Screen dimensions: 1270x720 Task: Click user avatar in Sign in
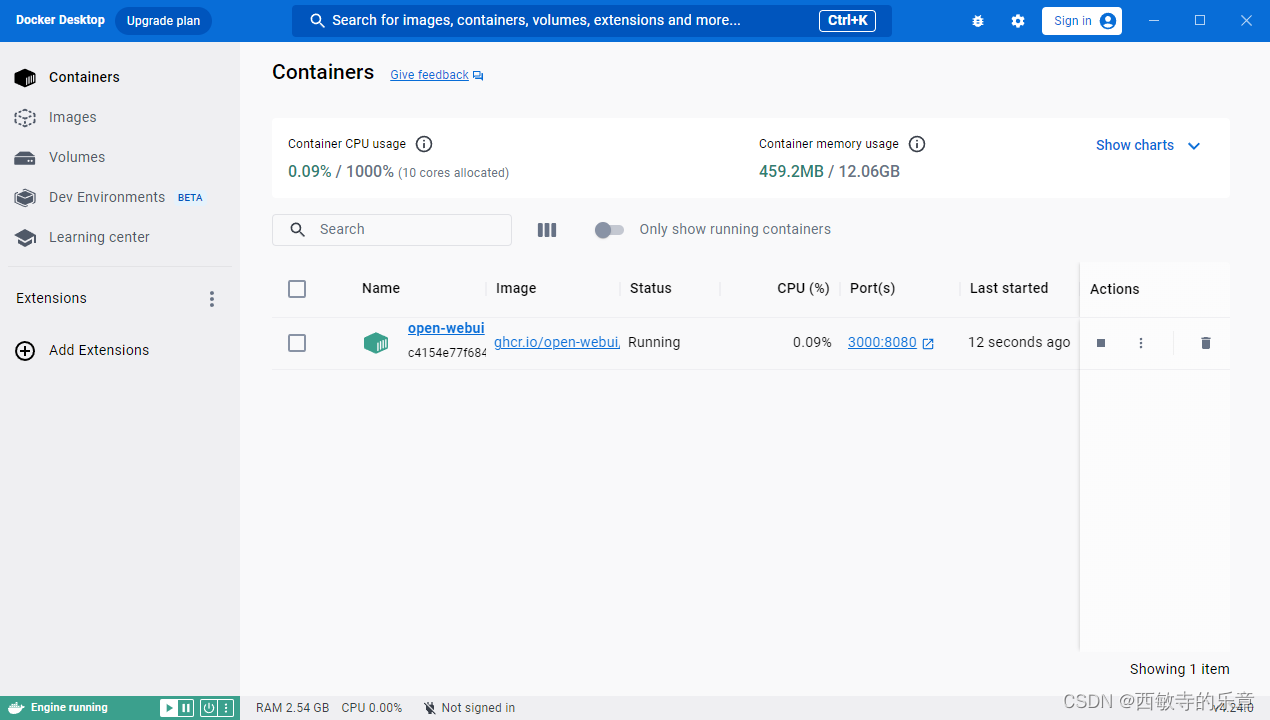1107,21
